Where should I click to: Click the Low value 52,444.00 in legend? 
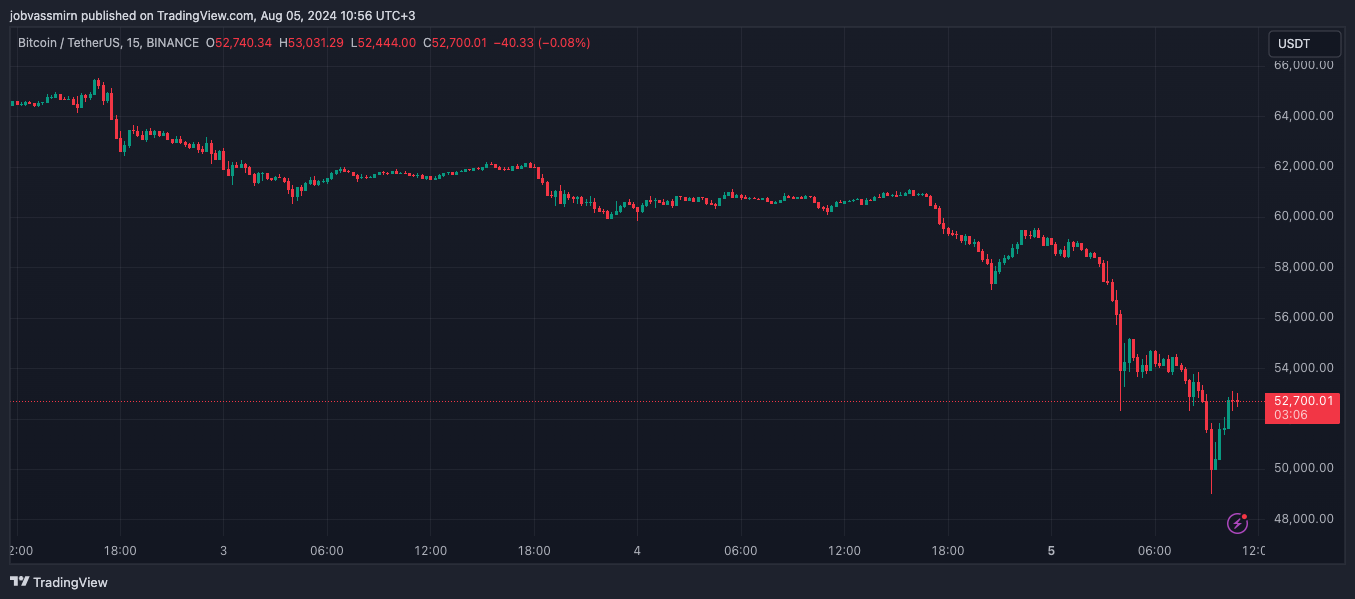386,43
